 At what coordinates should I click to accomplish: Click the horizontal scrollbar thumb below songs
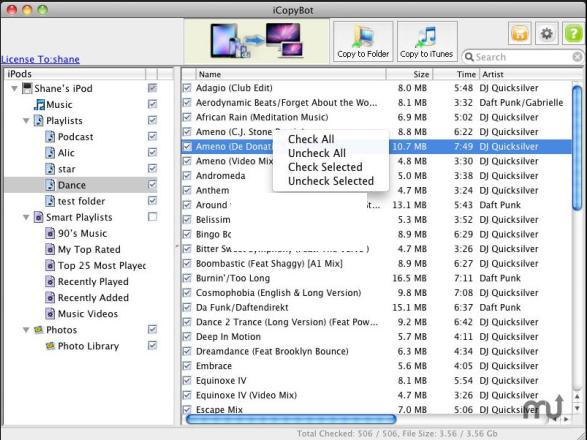tap(291, 419)
